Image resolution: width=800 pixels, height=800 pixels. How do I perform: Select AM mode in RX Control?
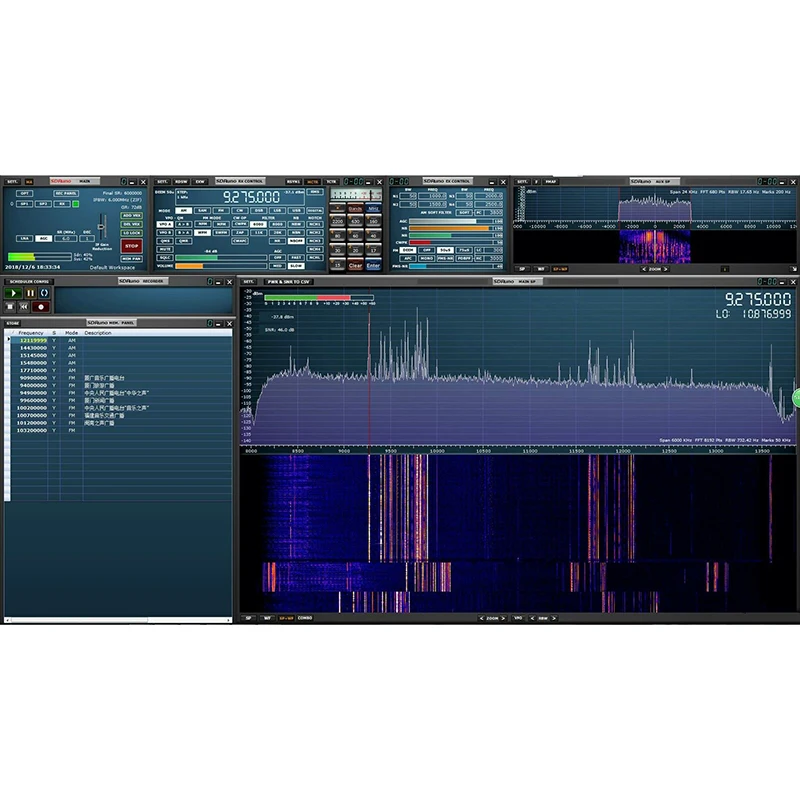click(x=183, y=210)
